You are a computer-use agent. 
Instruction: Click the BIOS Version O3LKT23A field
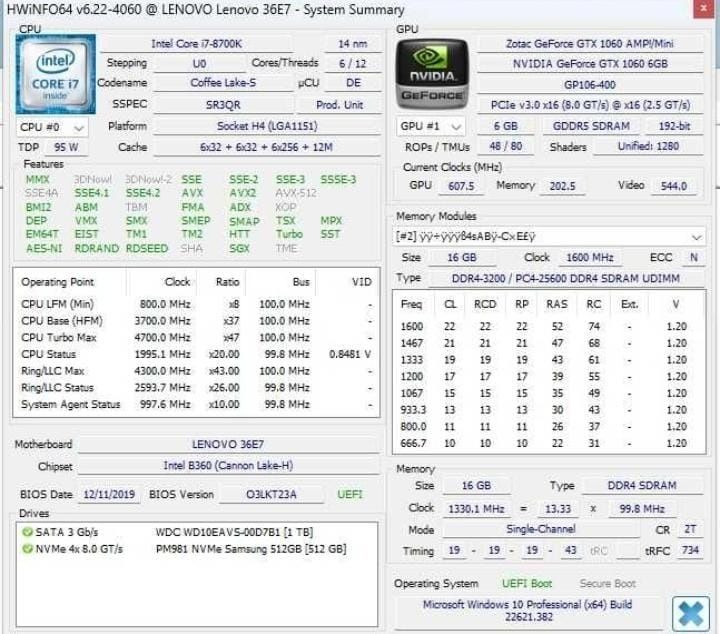pyautogui.click(x=271, y=494)
